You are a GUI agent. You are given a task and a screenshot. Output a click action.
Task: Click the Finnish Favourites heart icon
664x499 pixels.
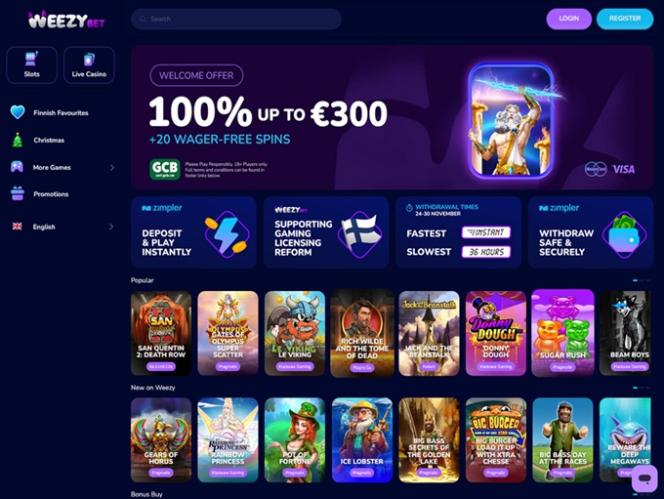(17, 112)
